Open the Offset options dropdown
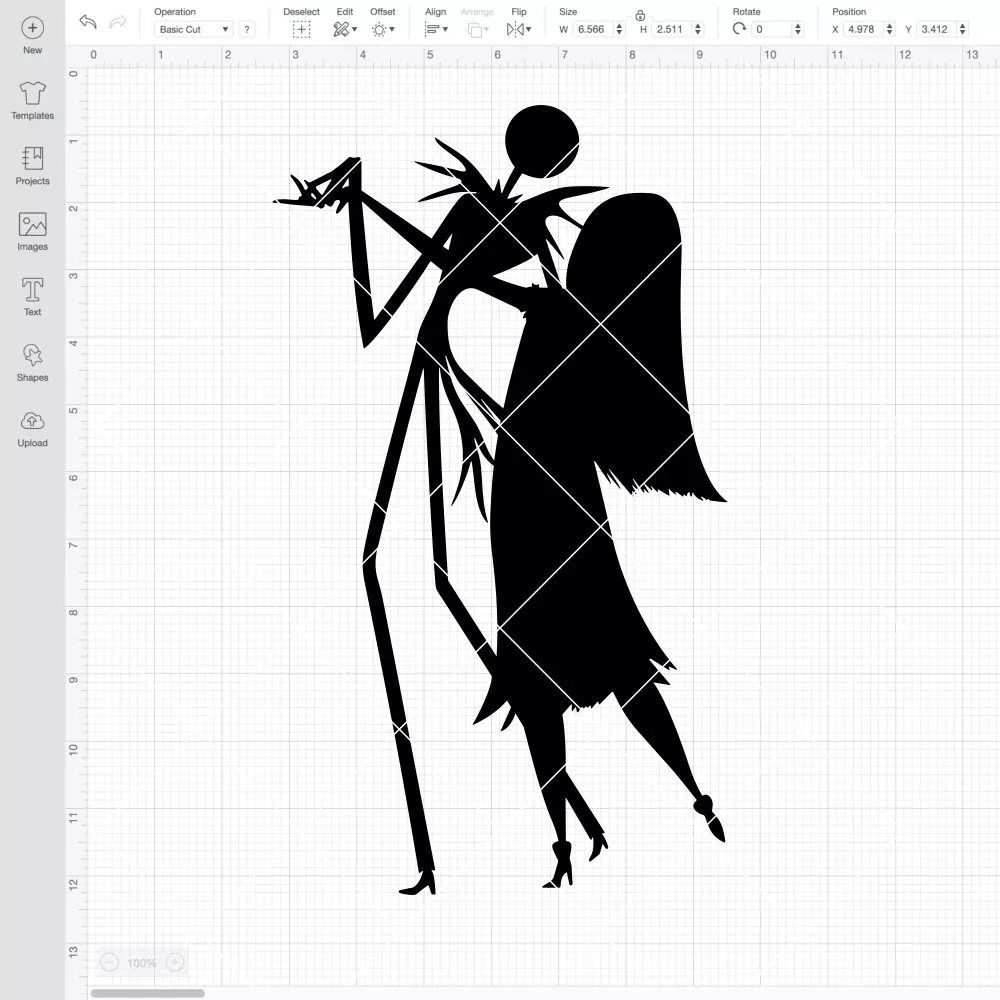The height and width of the screenshot is (1000, 1000). pos(383,29)
